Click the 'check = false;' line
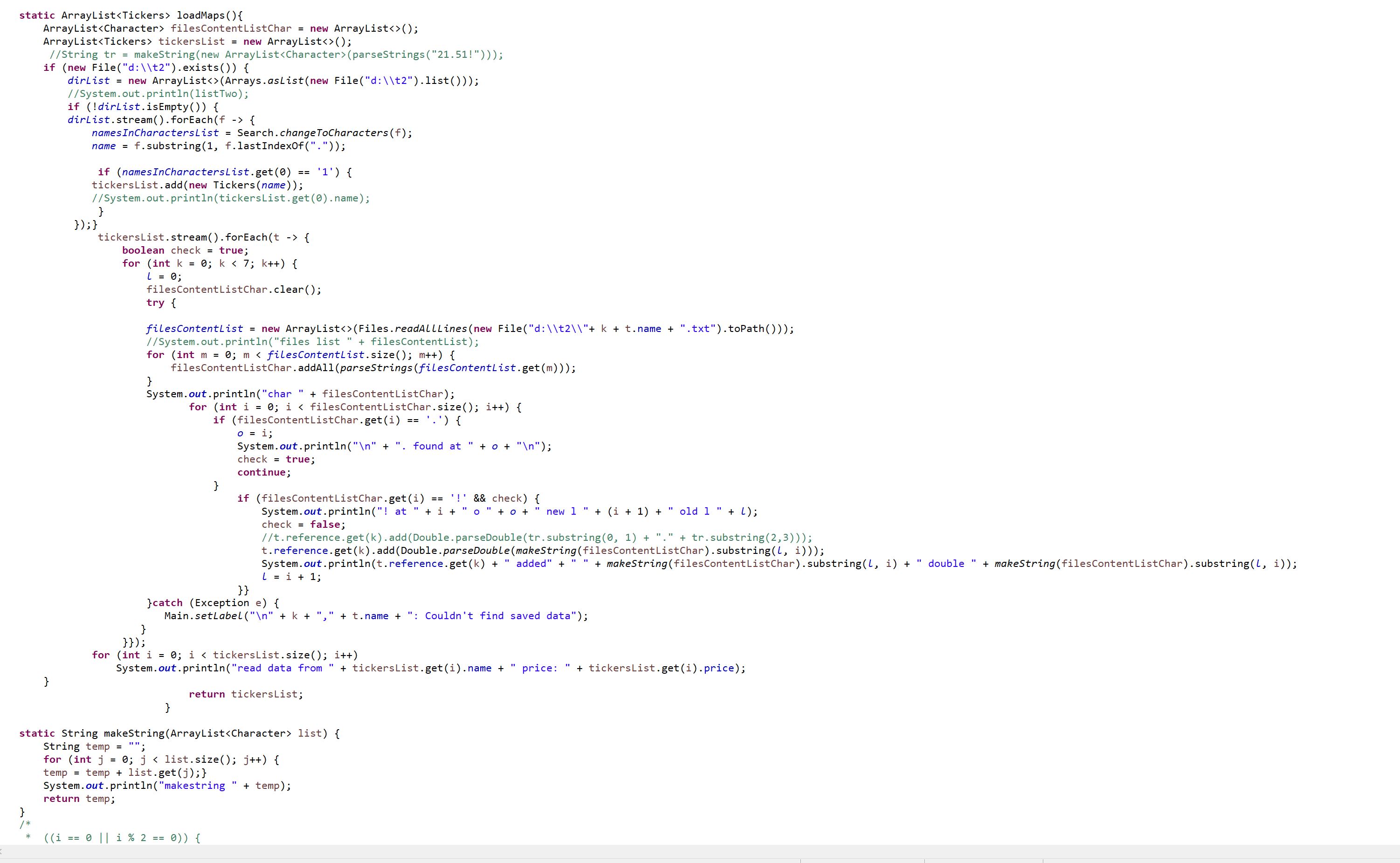 click(303, 525)
